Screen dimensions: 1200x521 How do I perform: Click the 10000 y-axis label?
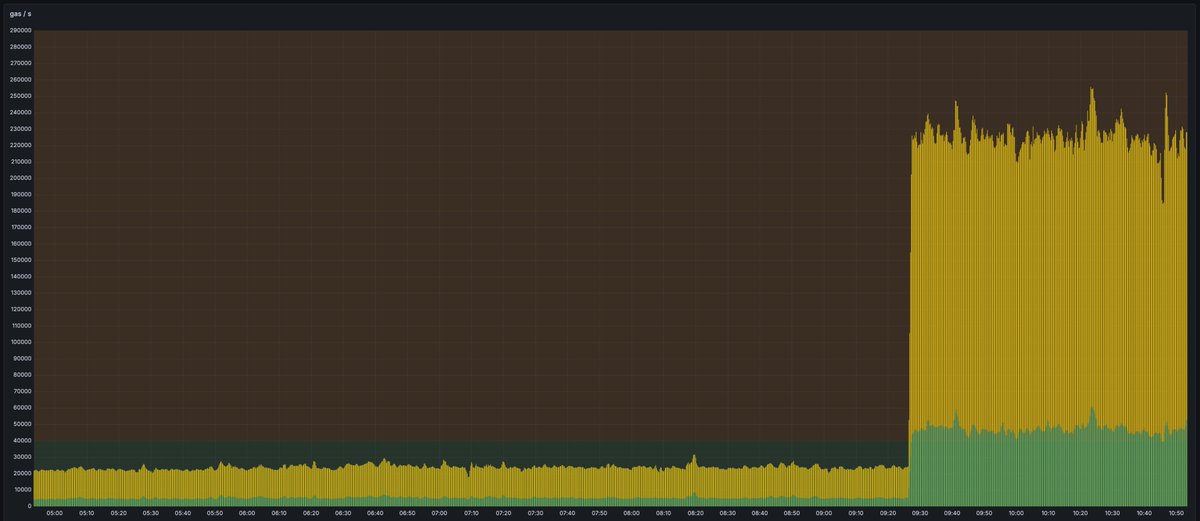coord(22,490)
